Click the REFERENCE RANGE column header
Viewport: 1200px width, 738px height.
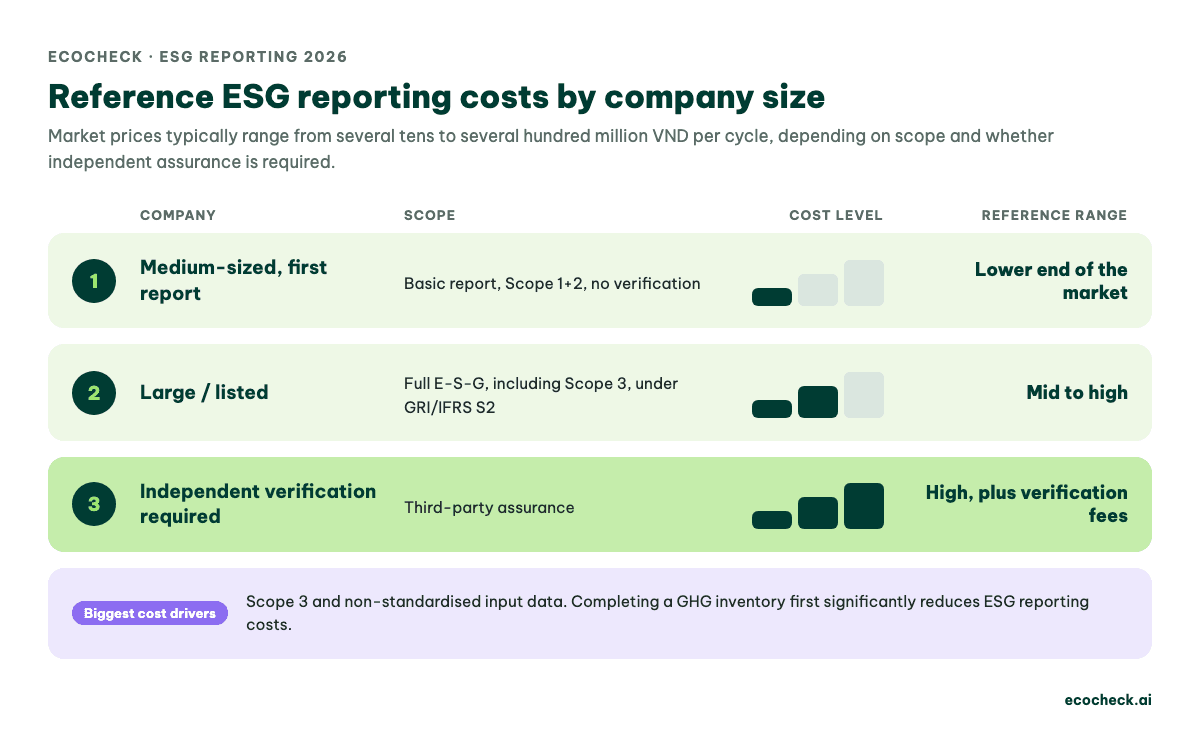(x=1054, y=215)
